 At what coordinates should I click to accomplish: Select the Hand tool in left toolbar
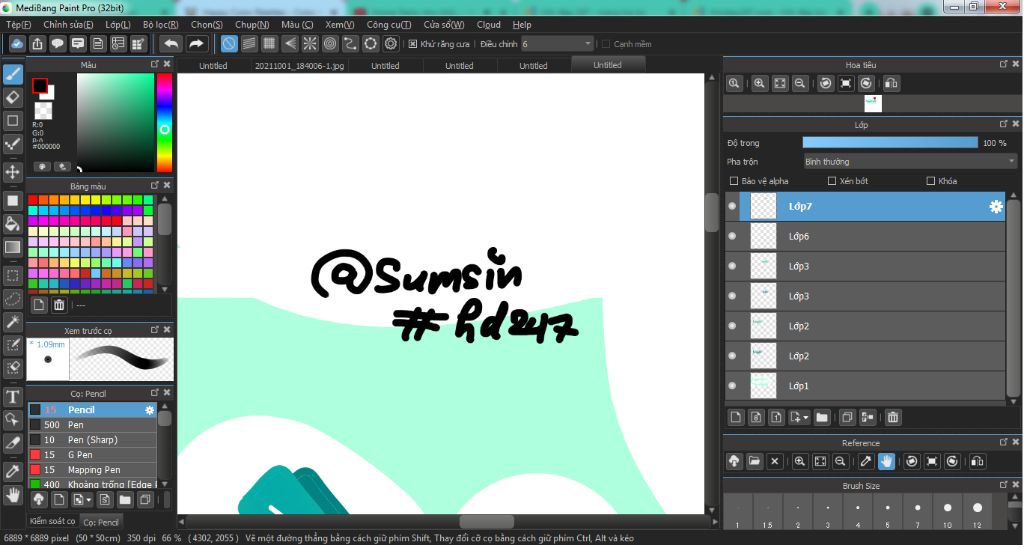pos(12,495)
